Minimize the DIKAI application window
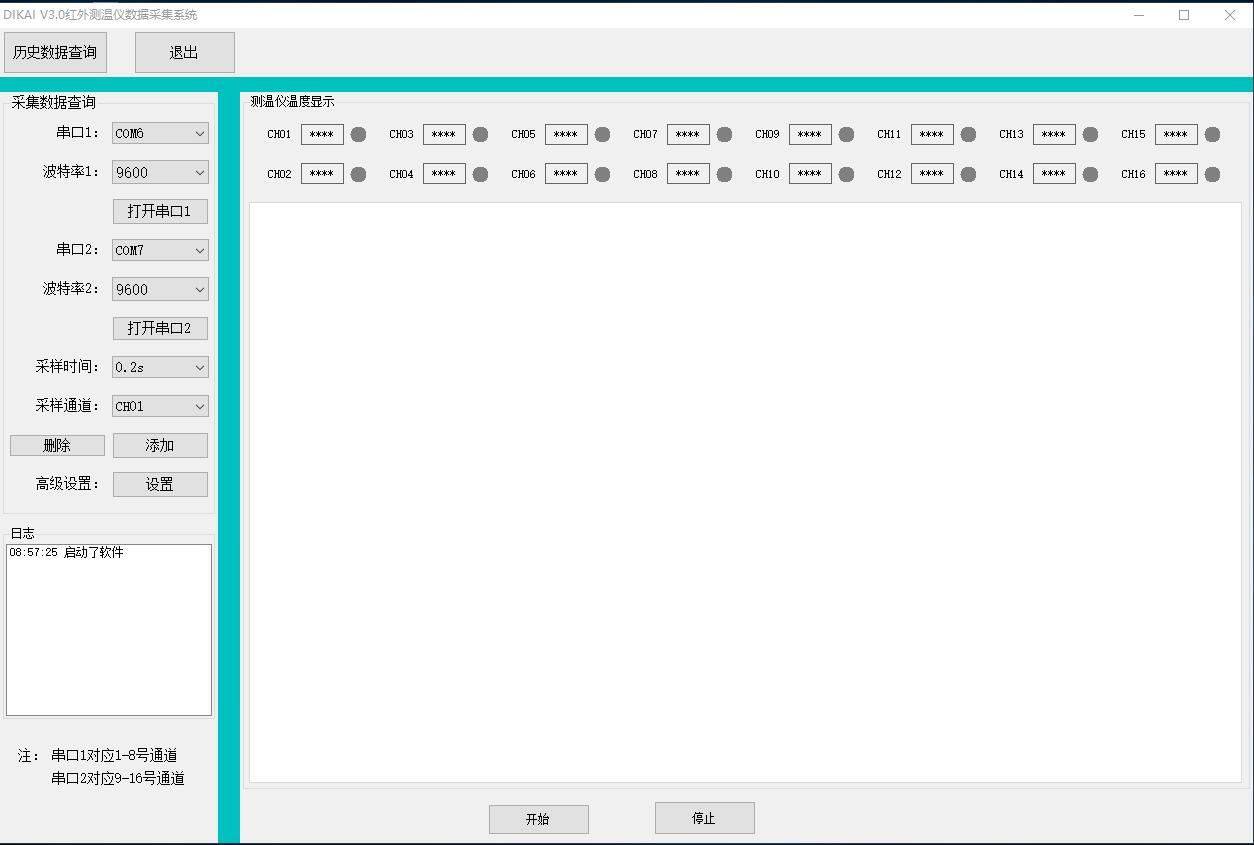The height and width of the screenshot is (845, 1254). pyautogui.click(x=1139, y=15)
